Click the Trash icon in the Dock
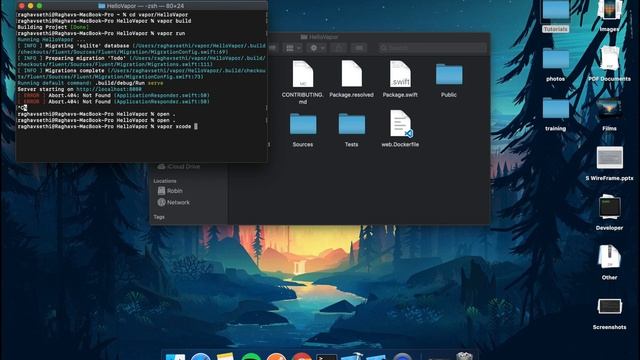This screenshot has width=640, height=360. click(x=464, y=356)
